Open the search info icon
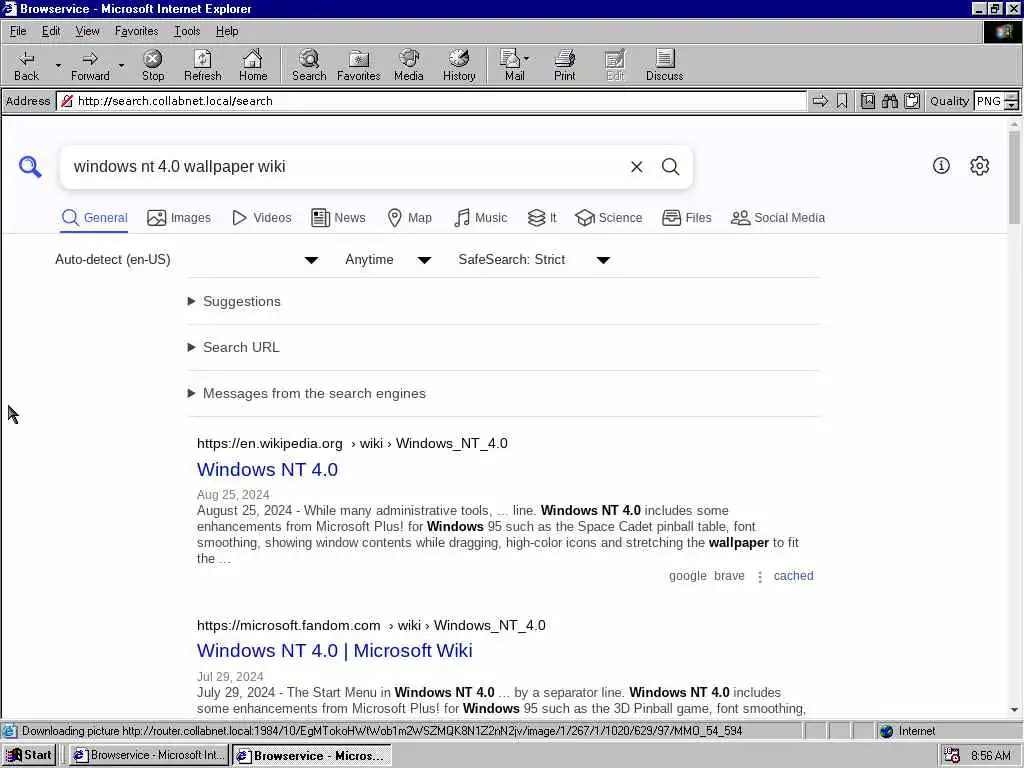This screenshot has width=1024, height=768. [941, 166]
